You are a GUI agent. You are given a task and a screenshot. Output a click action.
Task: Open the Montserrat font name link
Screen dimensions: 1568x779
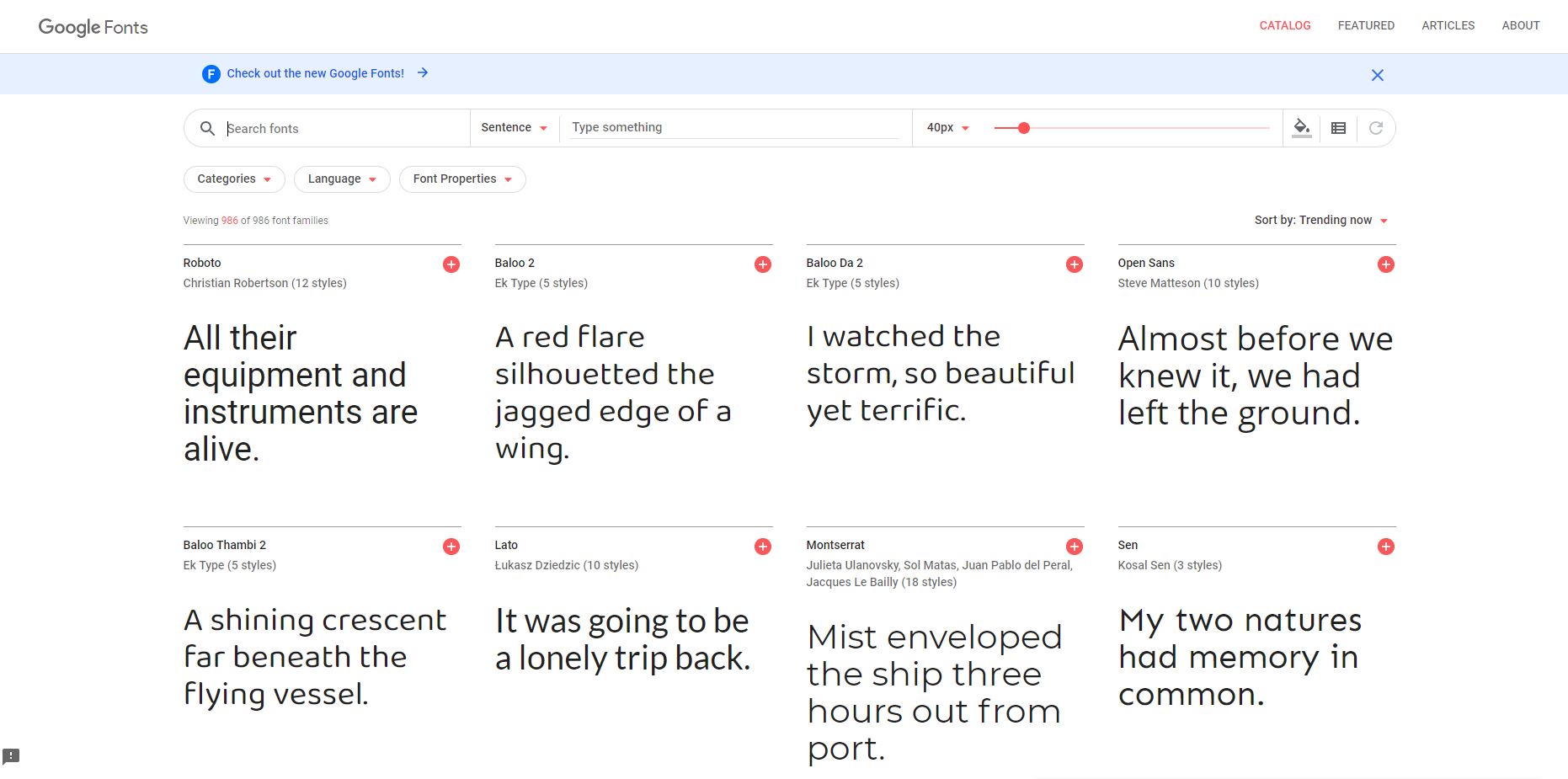tap(835, 545)
